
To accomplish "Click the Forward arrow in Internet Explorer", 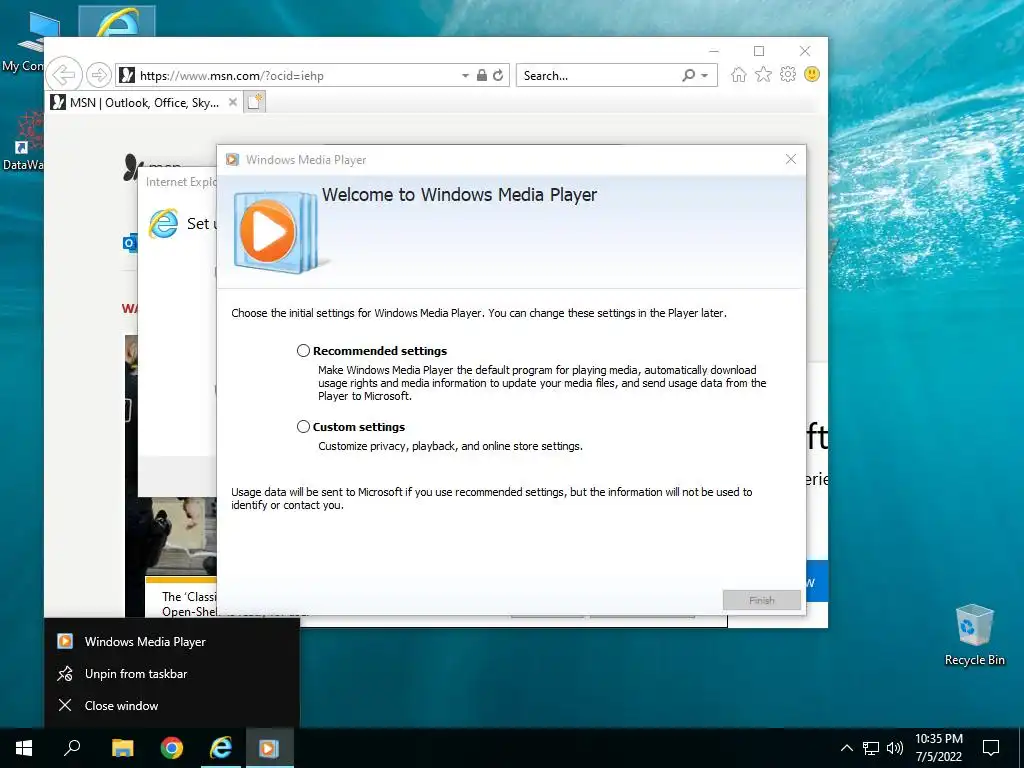I will coord(99,75).
